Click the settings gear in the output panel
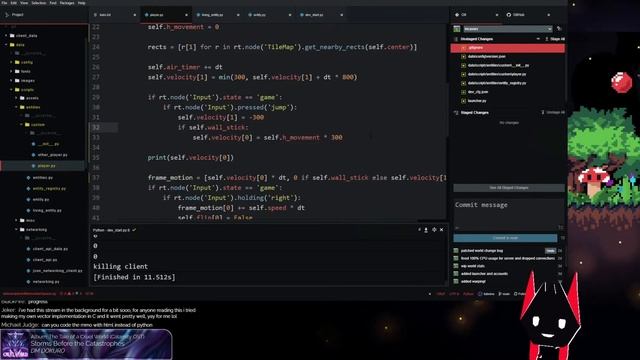This screenshot has width=640, height=360. (x=434, y=230)
